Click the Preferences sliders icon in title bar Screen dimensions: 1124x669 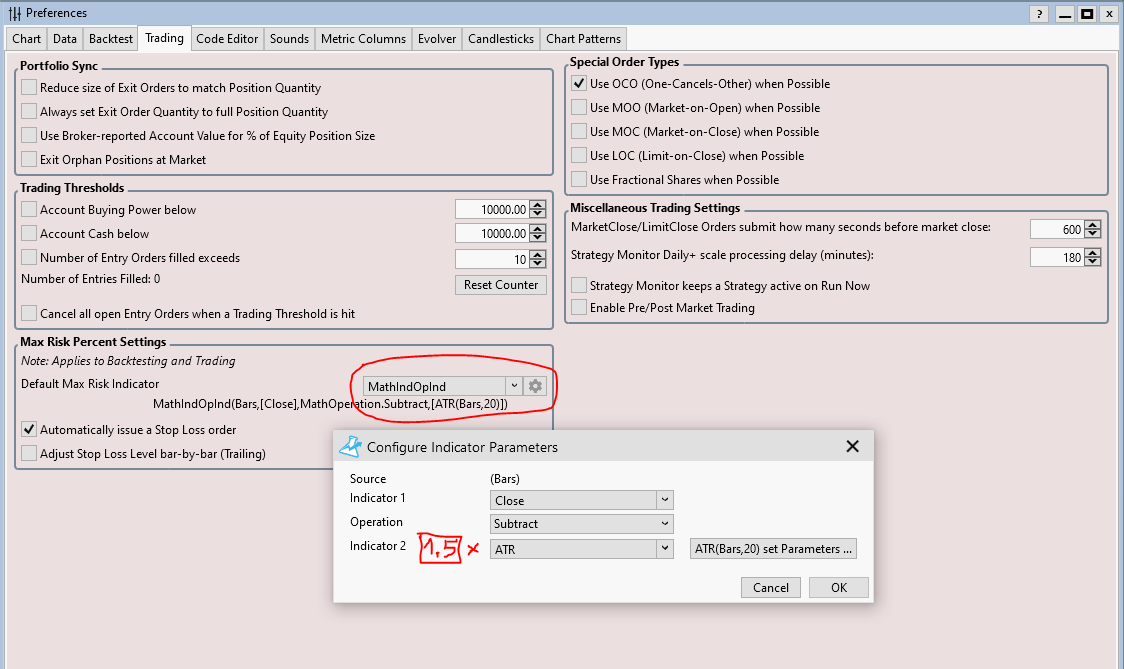(x=14, y=13)
